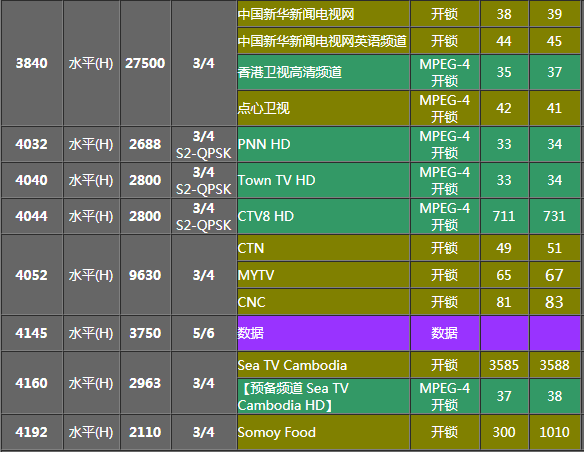Select the 点心卫视 channel cell
The width and height of the screenshot is (584, 452).
coord(323,108)
